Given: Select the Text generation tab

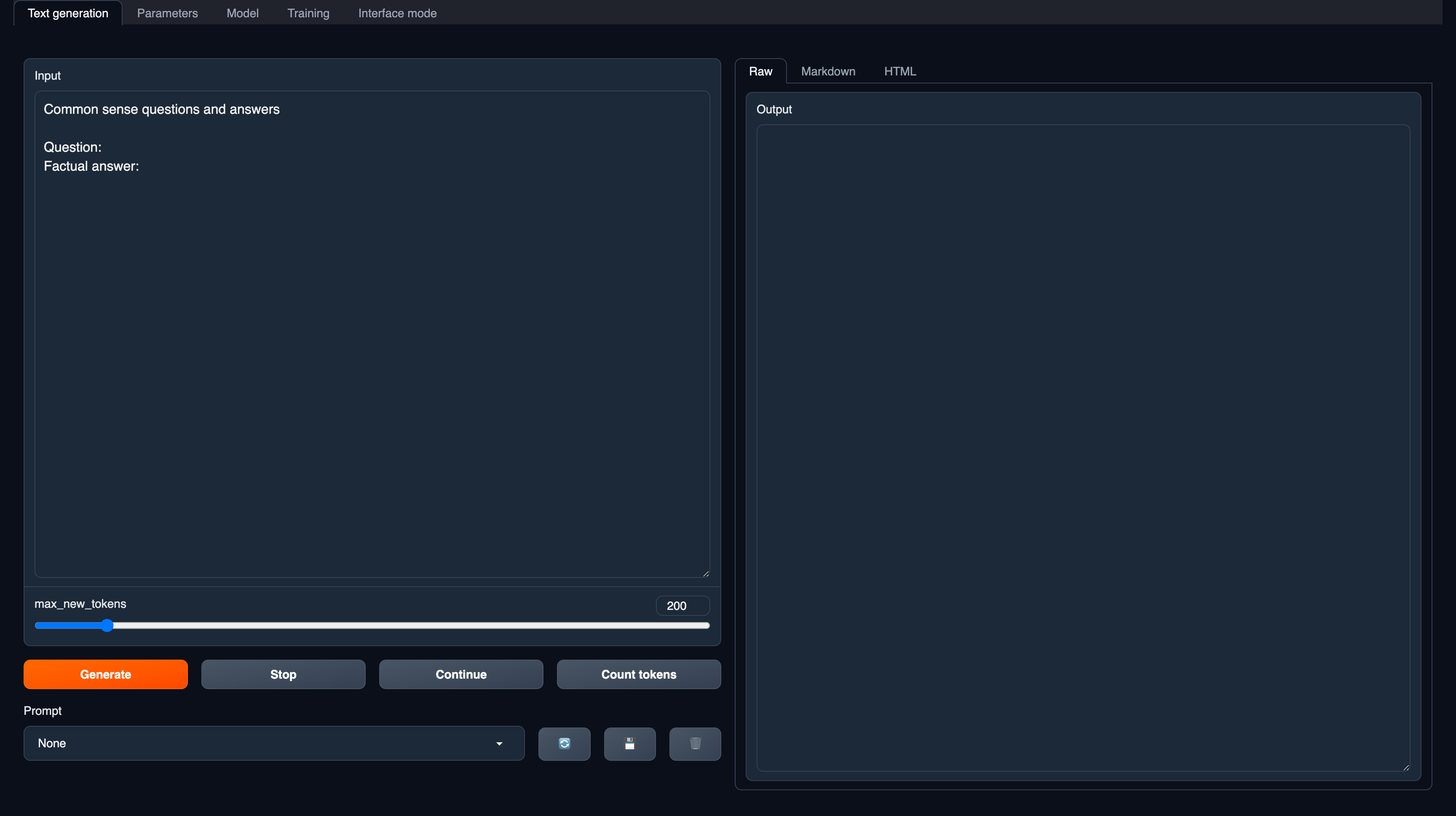Looking at the screenshot, I should tap(67, 13).
